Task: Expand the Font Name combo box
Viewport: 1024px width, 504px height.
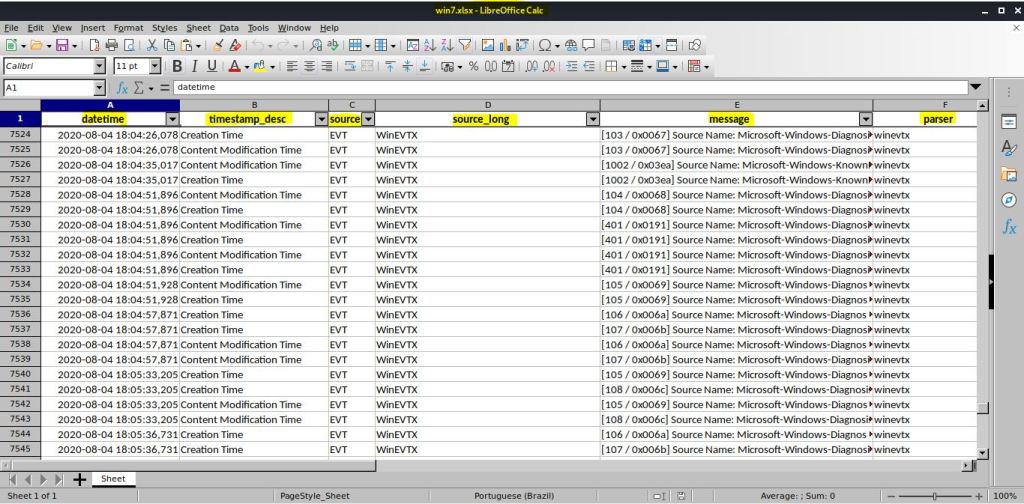Action: pos(99,67)
